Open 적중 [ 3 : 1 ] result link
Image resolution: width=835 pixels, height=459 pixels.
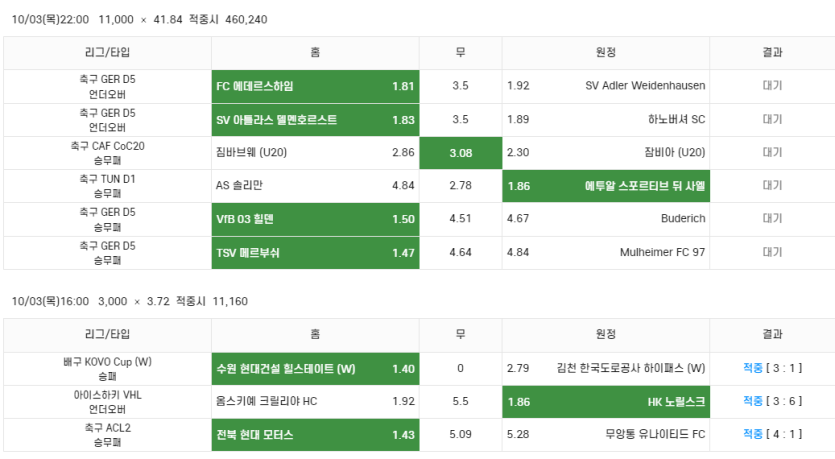772,368
